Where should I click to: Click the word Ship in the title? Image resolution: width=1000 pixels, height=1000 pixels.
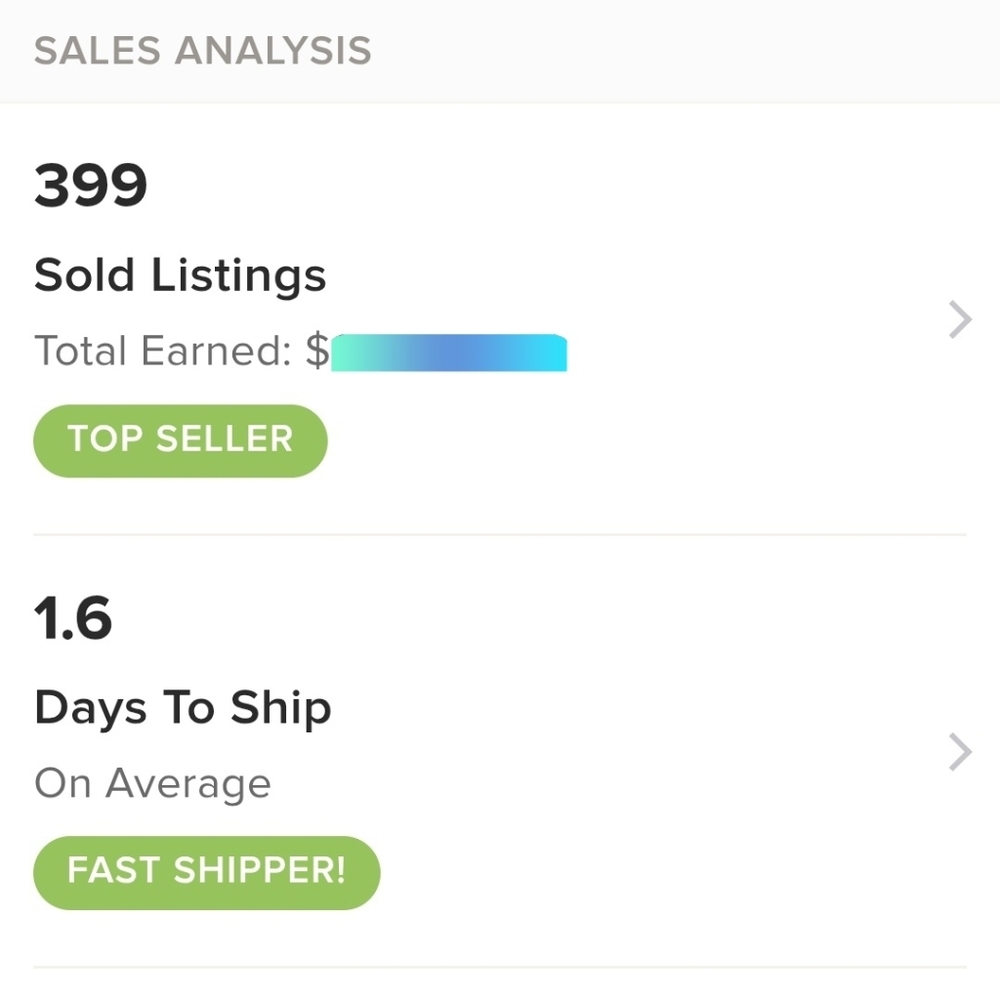click(x=281, y=708)
